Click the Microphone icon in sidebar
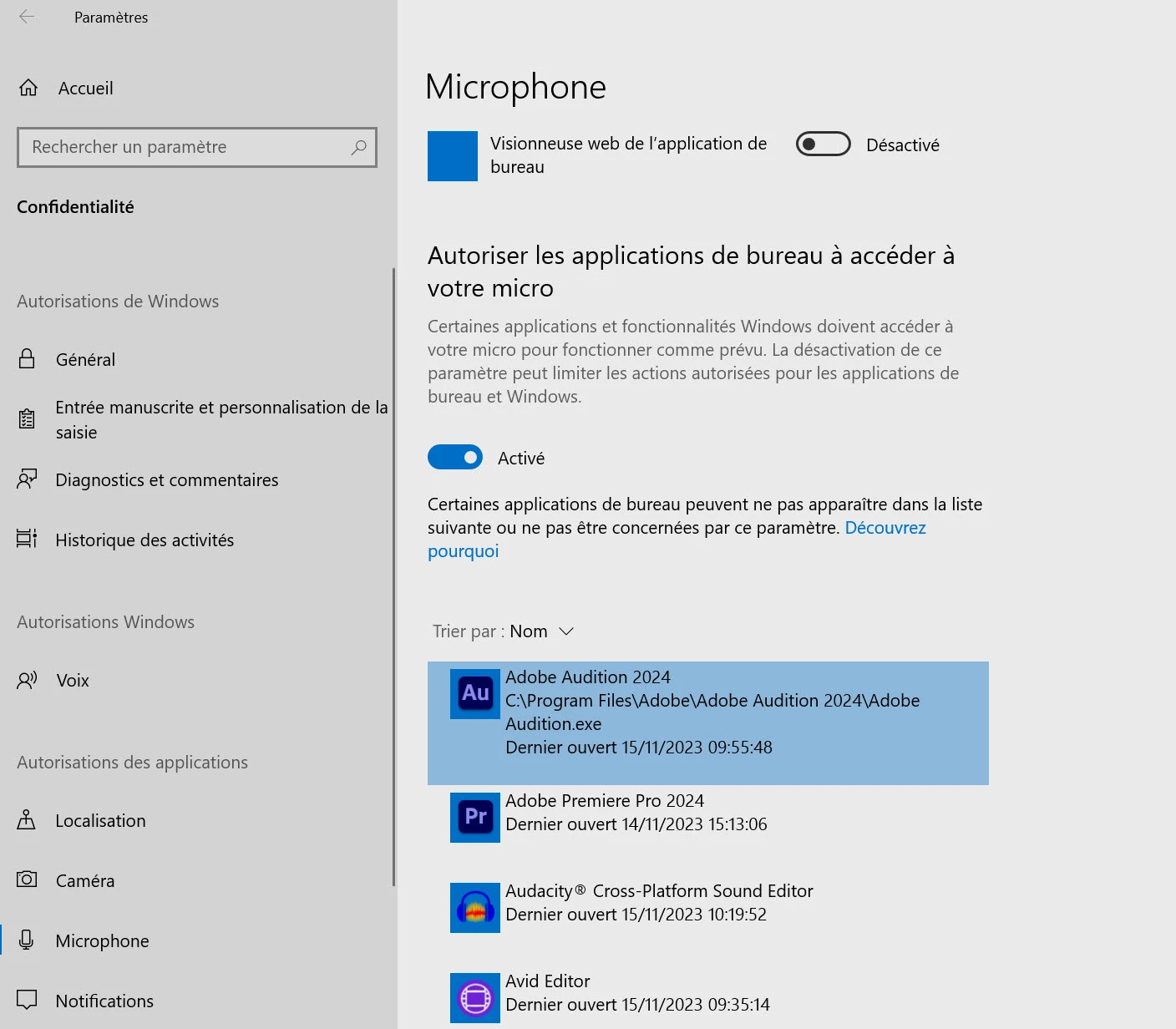1176x1029 pixels. pos(27,940)
